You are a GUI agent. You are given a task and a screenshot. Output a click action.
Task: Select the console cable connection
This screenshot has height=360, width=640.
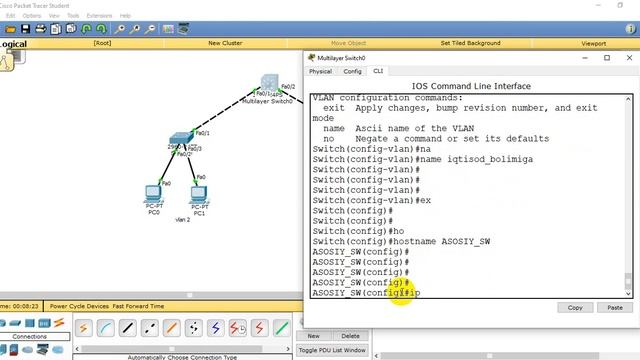click(106, 328)
